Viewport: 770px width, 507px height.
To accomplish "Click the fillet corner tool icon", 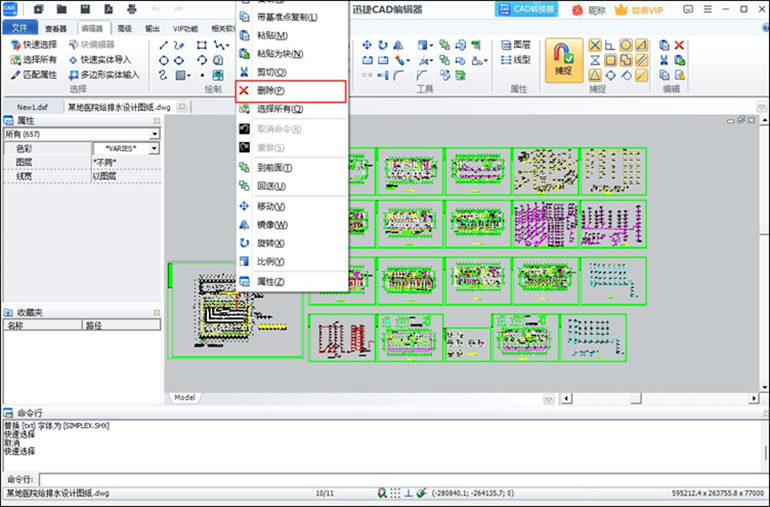I will coord(398,75).
